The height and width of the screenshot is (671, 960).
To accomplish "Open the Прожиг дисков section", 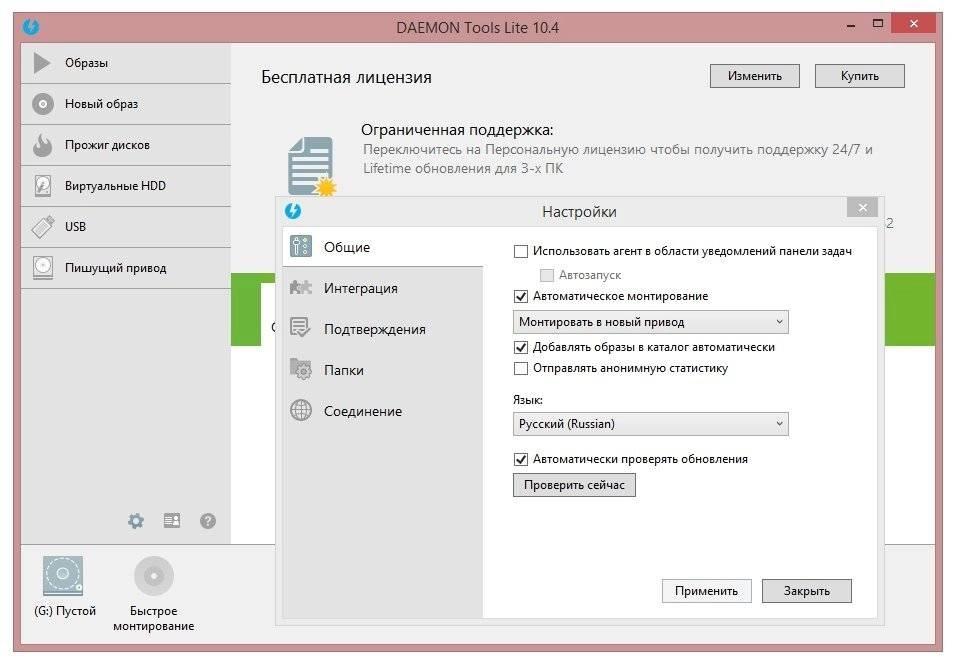I will point(126,145).
